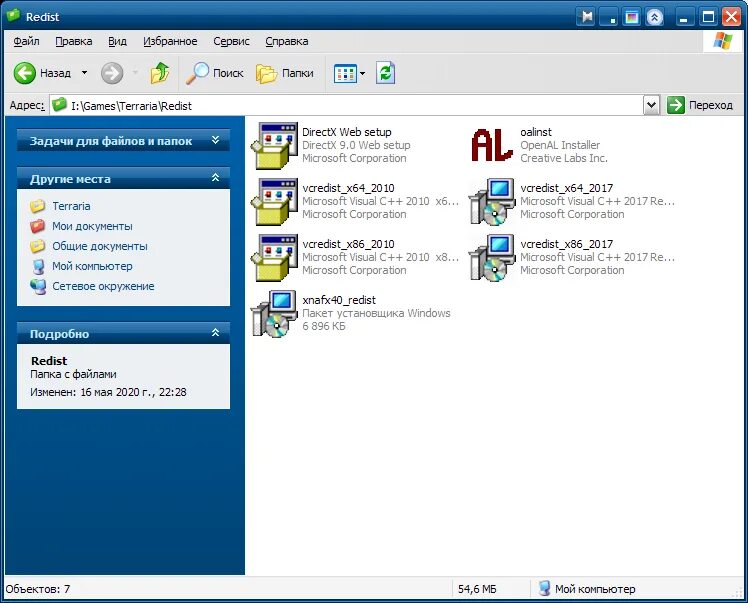Click the Мои документы folder icon

click(38, 226)
